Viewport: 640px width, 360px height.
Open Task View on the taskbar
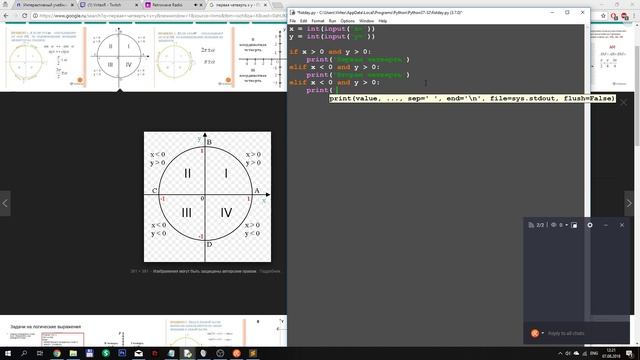pyautogui.click(x=40, y=353)
